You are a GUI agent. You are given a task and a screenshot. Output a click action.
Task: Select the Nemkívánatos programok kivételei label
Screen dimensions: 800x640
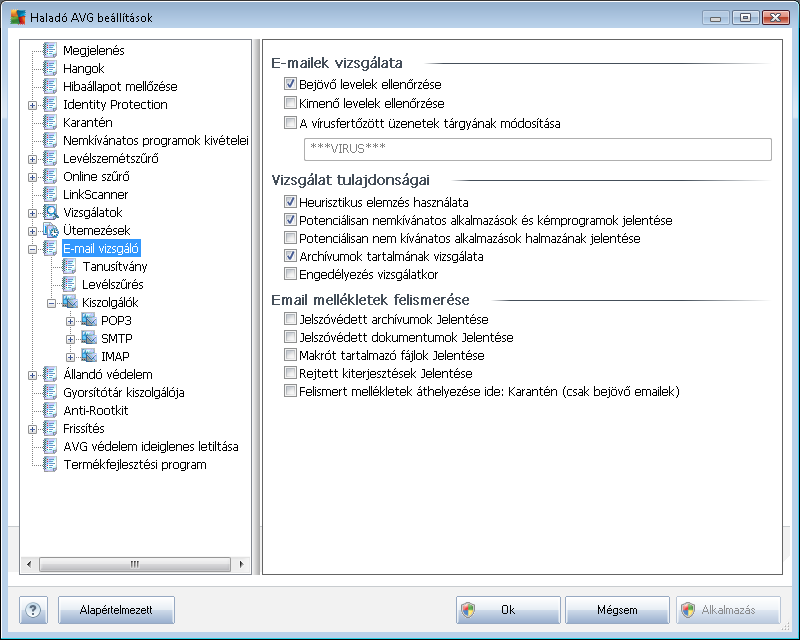[156, 140]
